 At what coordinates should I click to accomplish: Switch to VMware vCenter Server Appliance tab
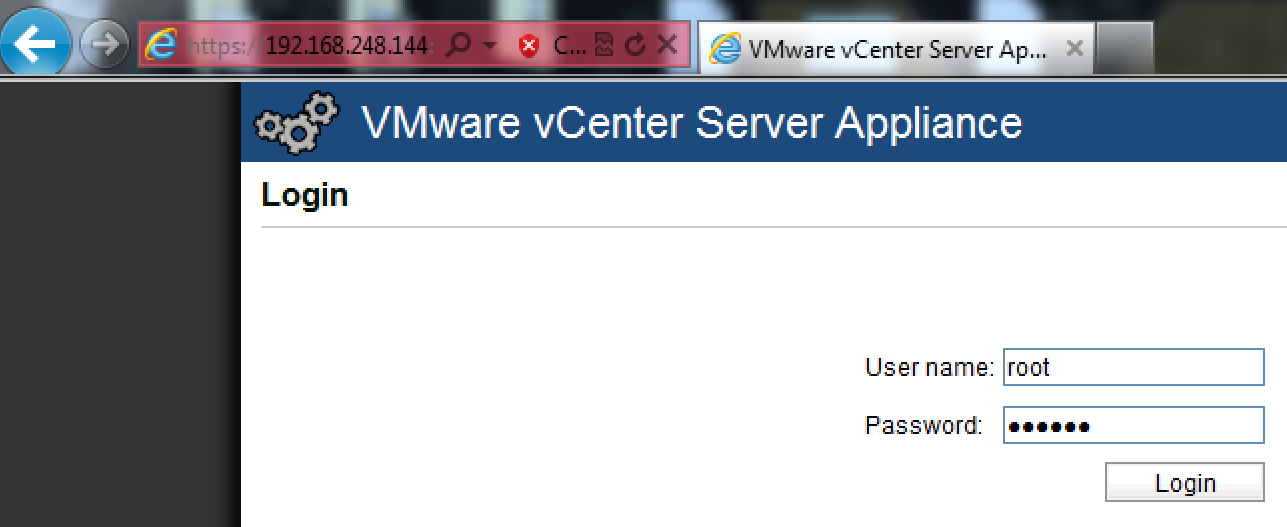[x=897, y=48]
